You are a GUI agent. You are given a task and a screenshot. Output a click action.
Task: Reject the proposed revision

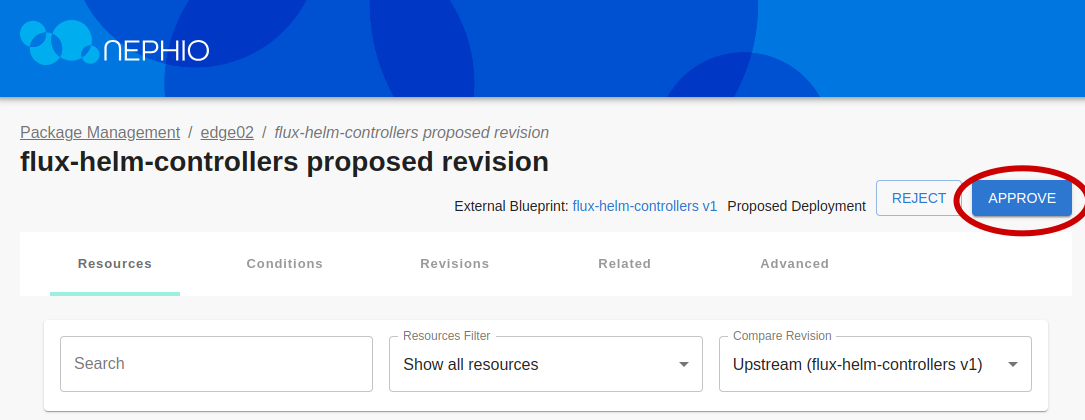tap(918, 198)
